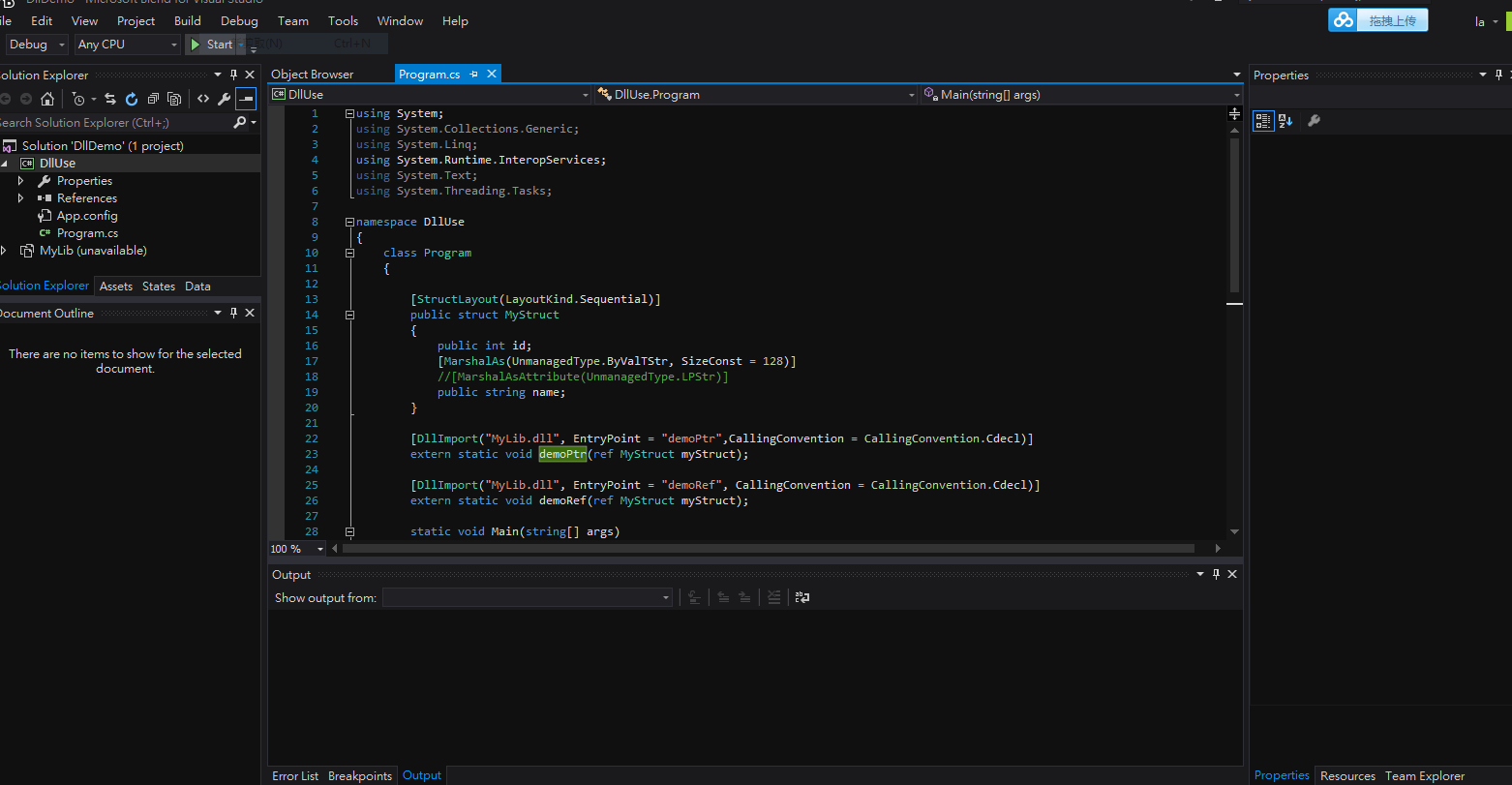
Task: Switch to Data tab
Action: [x=197, y=287]
